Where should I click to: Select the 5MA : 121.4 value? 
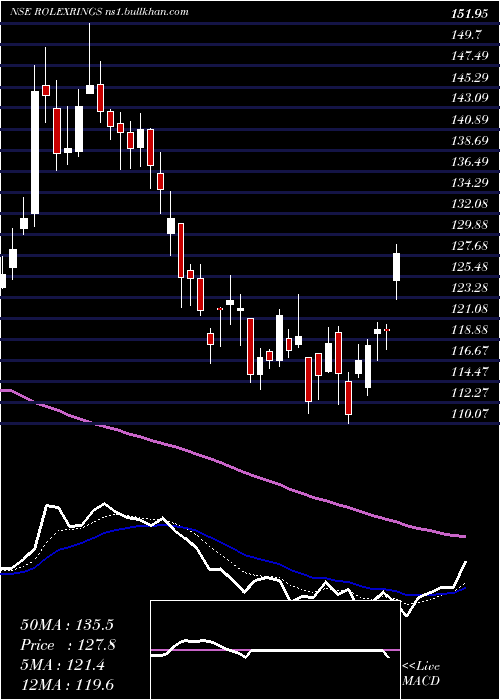click(62, 665)
